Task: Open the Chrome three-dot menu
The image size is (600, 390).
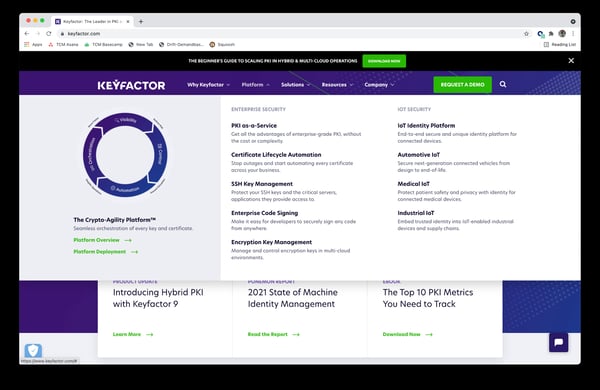Action: click(x=573, y=34)
